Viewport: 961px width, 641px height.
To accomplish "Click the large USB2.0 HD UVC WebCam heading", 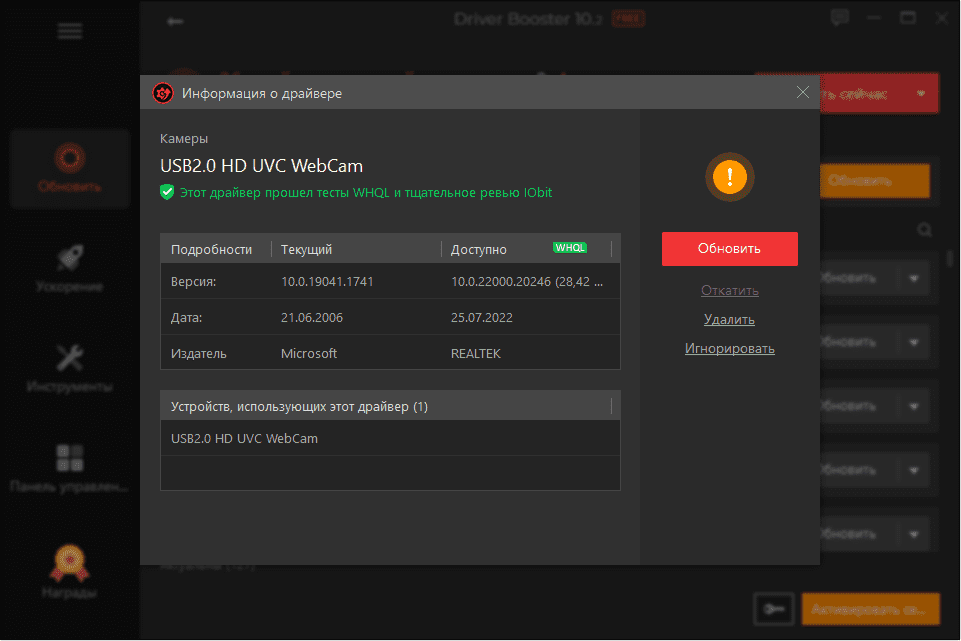I will 262,166.
